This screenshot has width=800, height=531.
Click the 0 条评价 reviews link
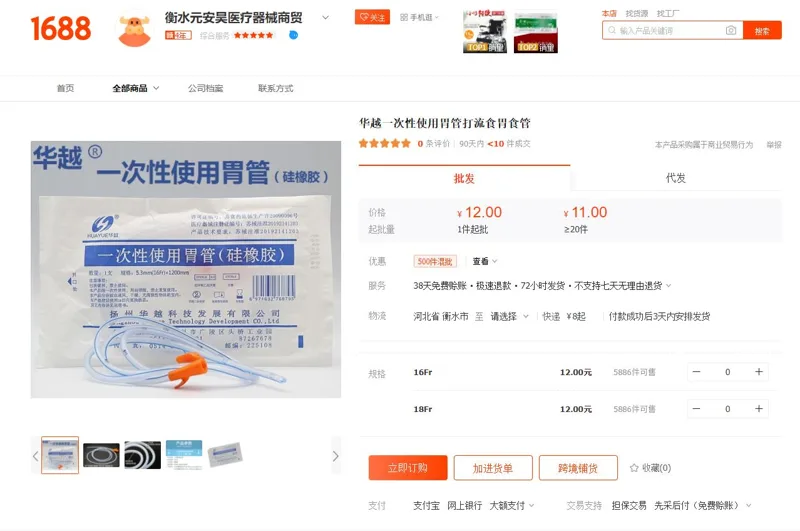pyautogui.click(x=434, y=144)
